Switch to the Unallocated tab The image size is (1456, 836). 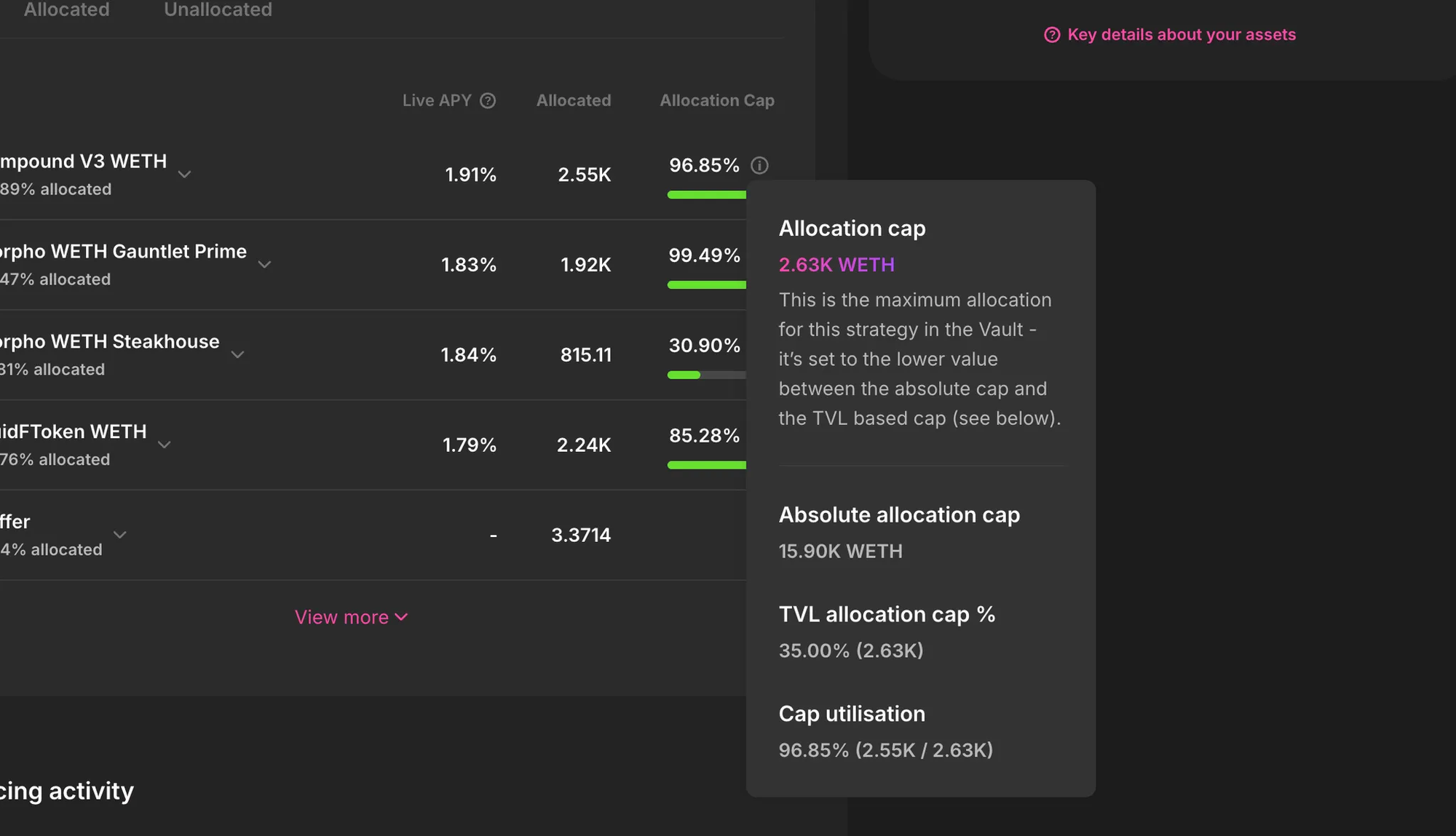pyautogui.click(x=218, y=10)
